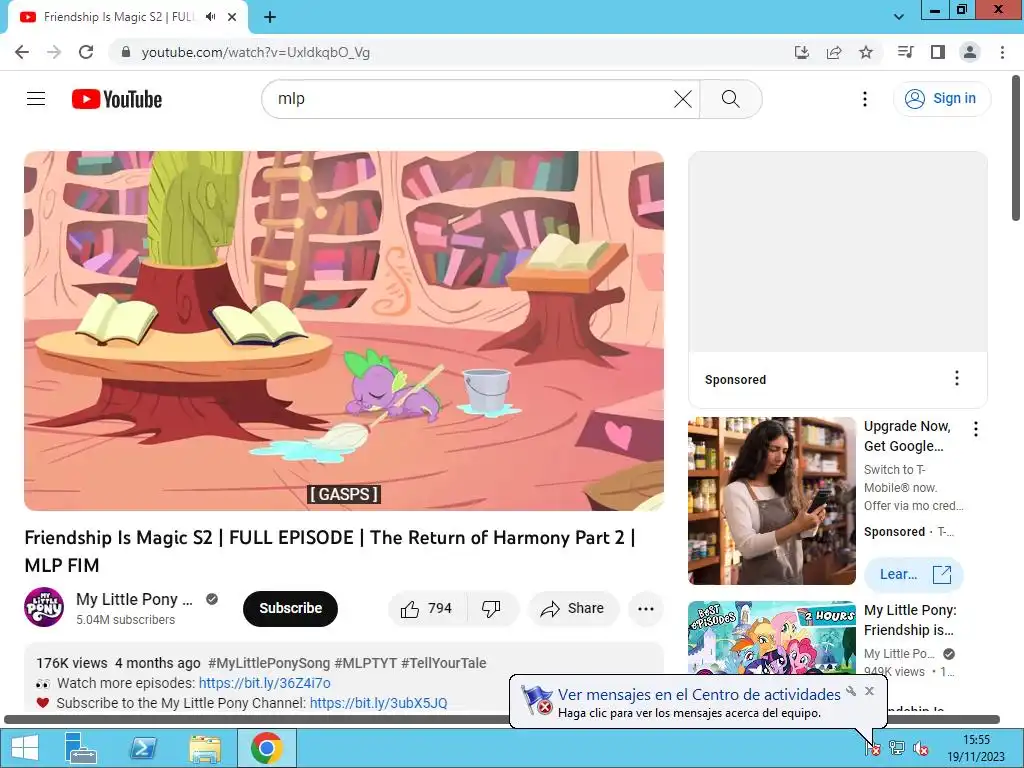Viewport: 1024px width, 768px height.
Task: Go to the YouTube logo home
Action: [x=117, y=99]
